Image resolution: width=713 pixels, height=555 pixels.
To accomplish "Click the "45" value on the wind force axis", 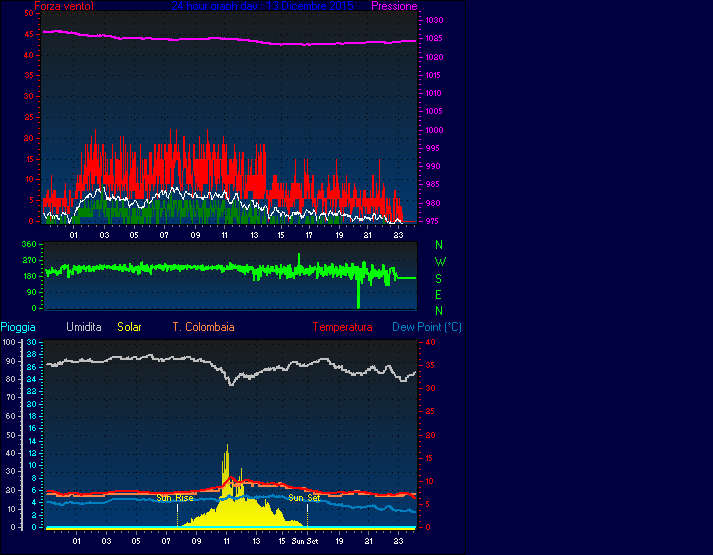I will click(29, 35).
